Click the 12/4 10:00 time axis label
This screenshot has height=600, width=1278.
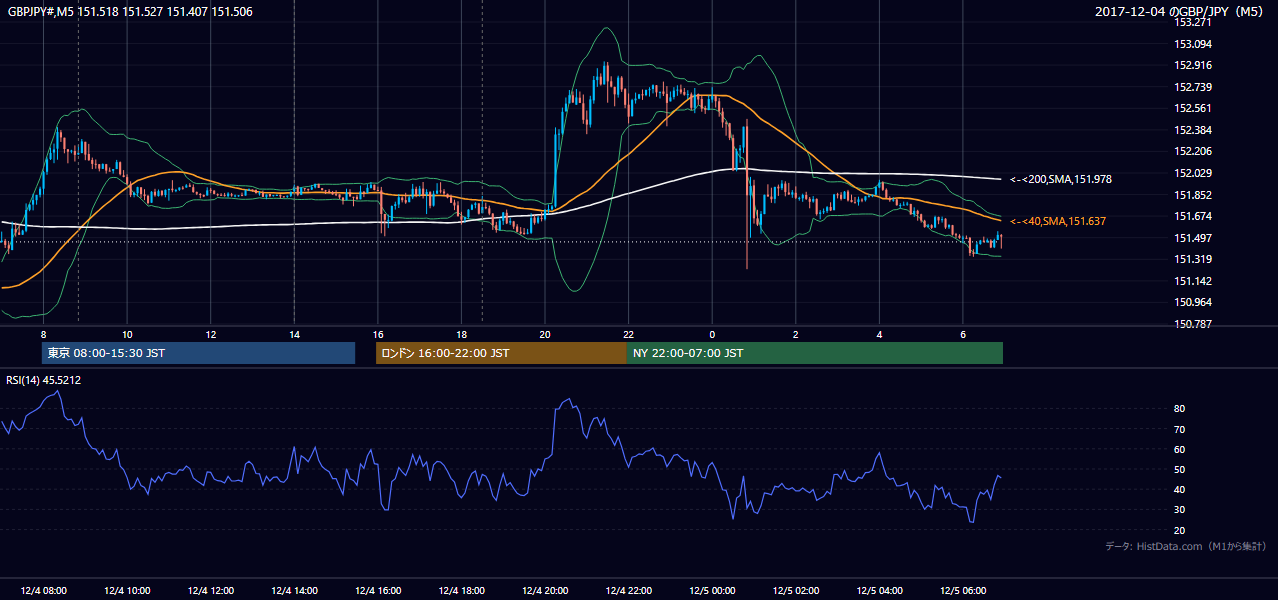click(127, 591)
